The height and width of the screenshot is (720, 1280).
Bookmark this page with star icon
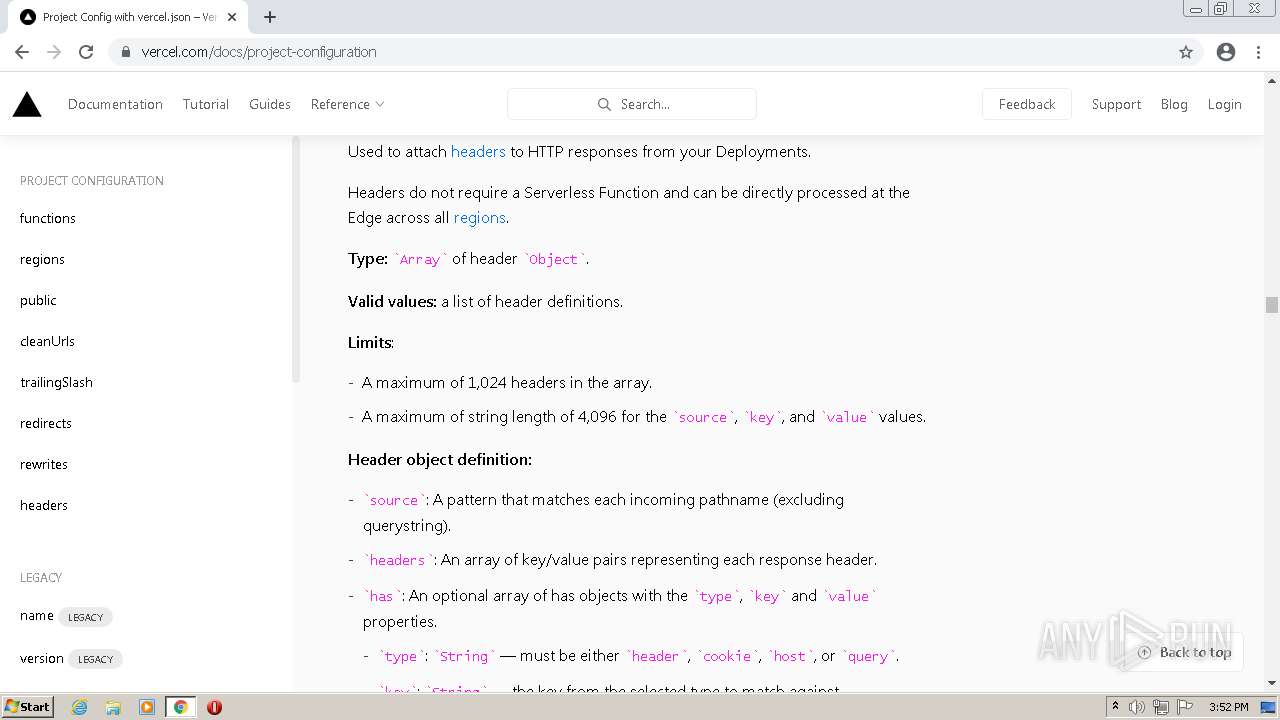[1186, 52]
